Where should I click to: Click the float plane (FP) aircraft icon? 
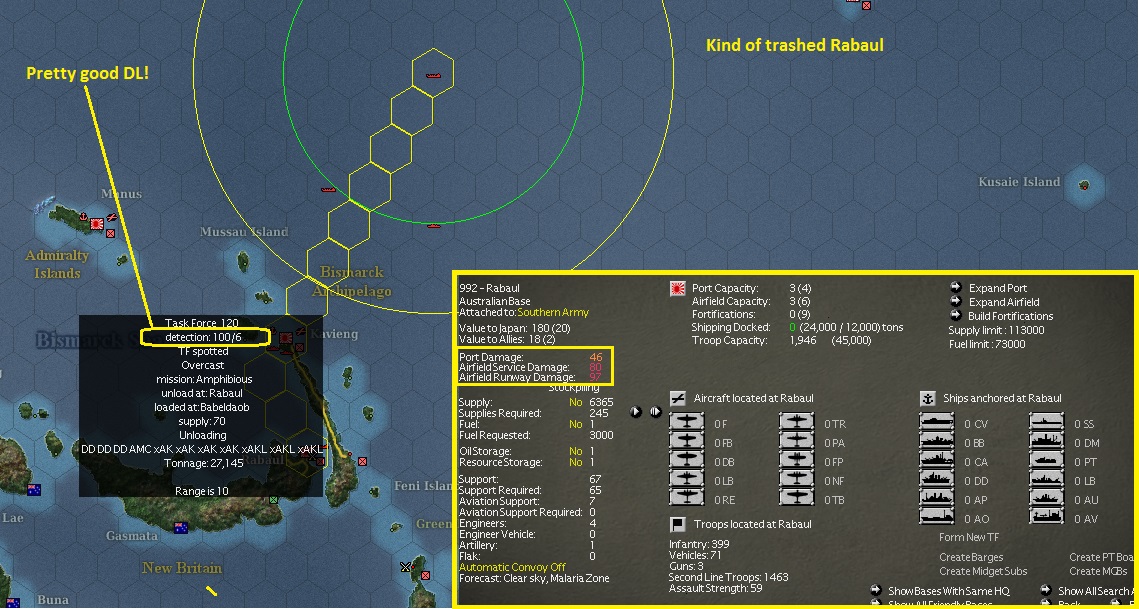[798, 461]
